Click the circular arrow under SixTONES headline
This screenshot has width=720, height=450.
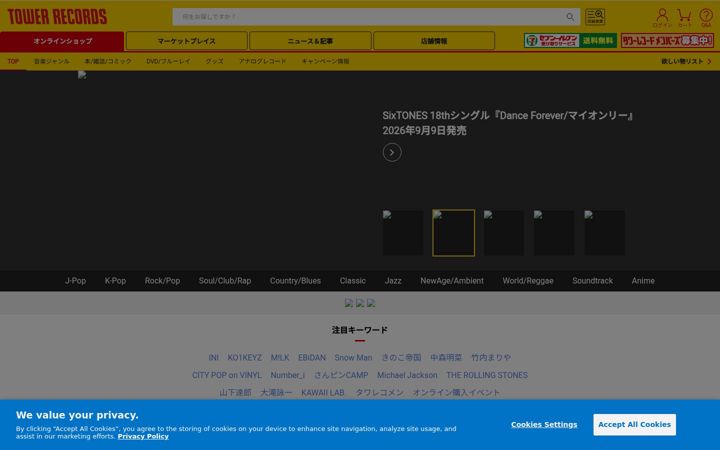pyautogui.click(x=392, y=152)
